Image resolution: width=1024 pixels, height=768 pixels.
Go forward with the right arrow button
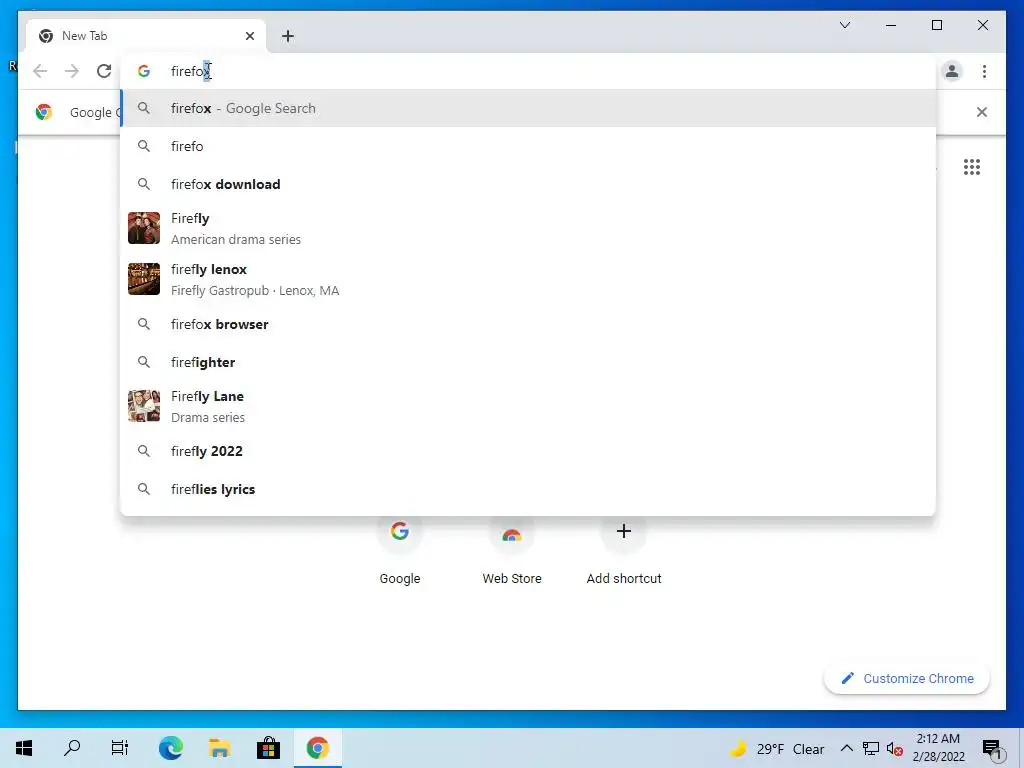[x=72, y=71]
